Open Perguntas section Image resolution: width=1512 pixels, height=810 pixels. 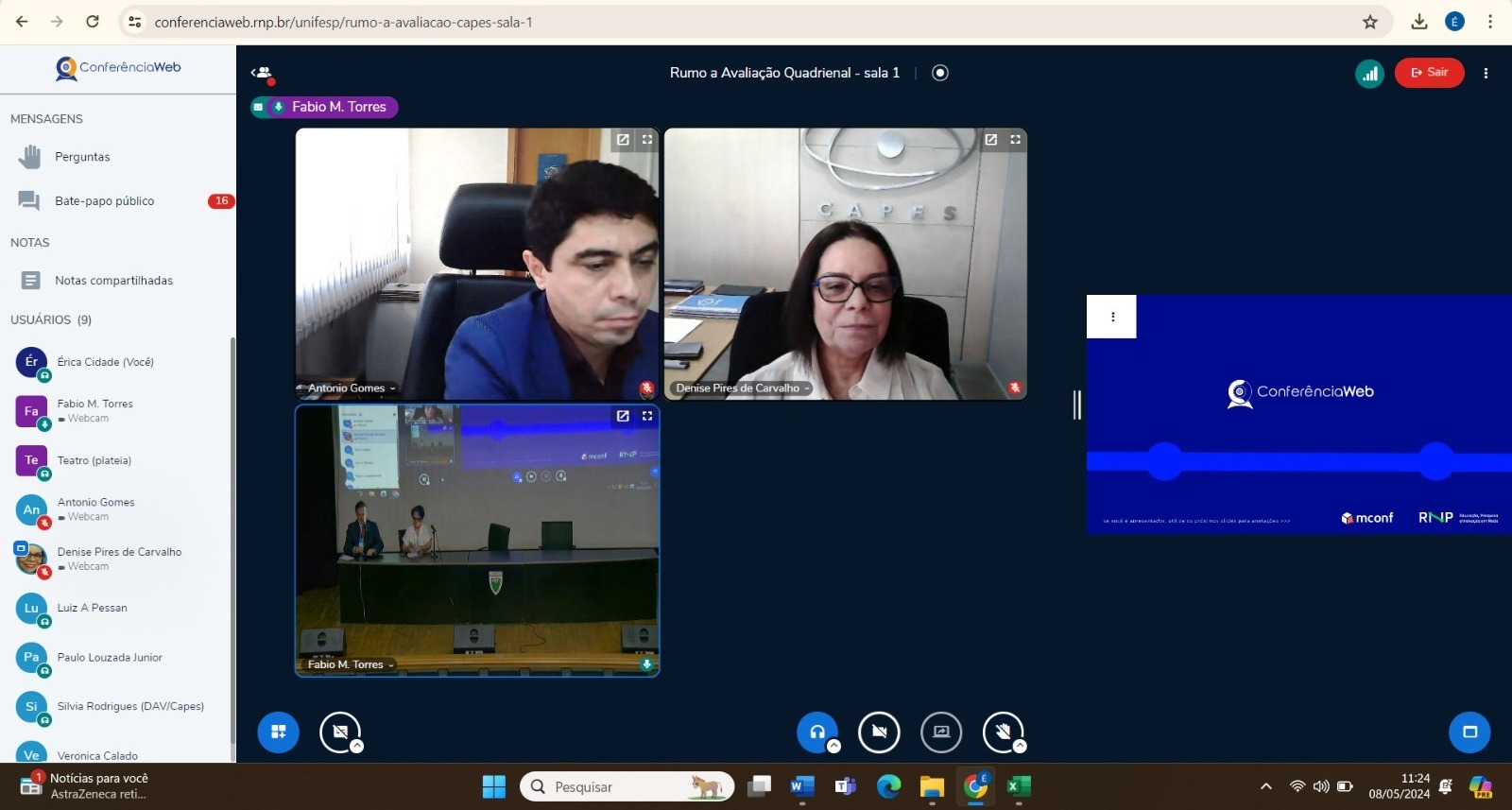pos(118,157)
